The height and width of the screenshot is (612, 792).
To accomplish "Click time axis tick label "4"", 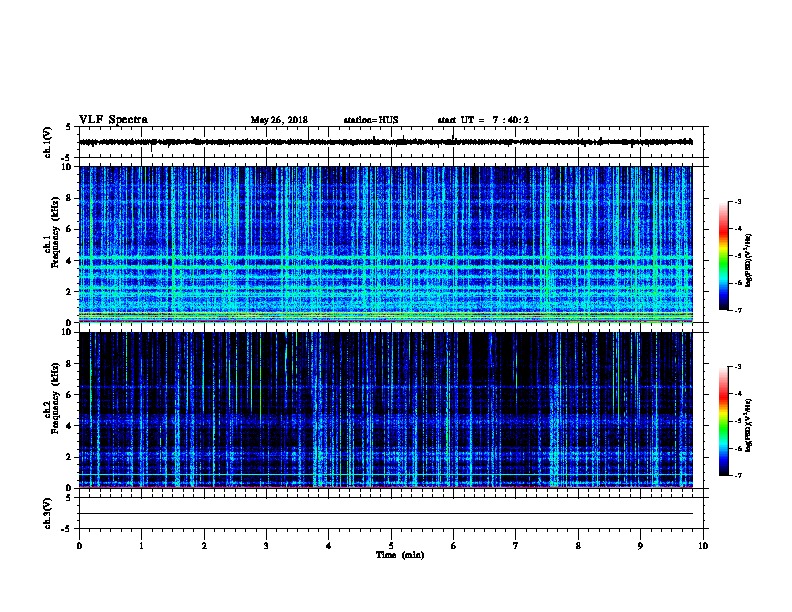I will tap(329, 546).
